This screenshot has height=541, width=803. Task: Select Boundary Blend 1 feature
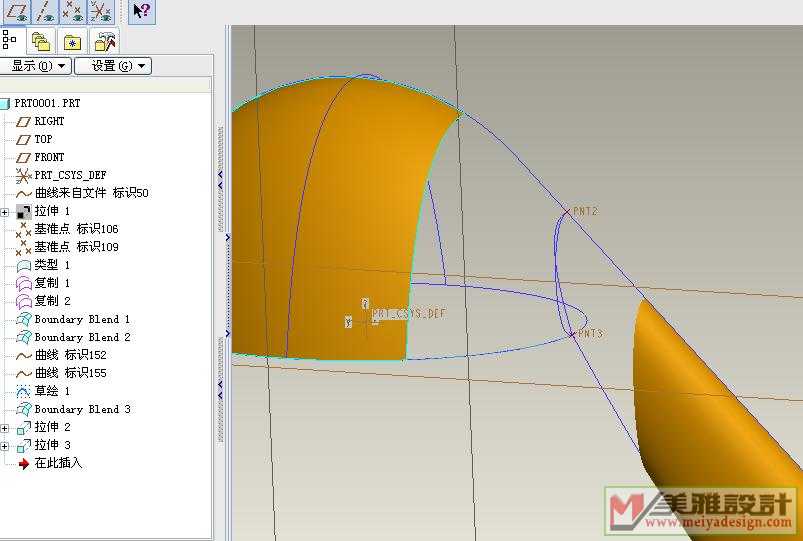[82, 319]
